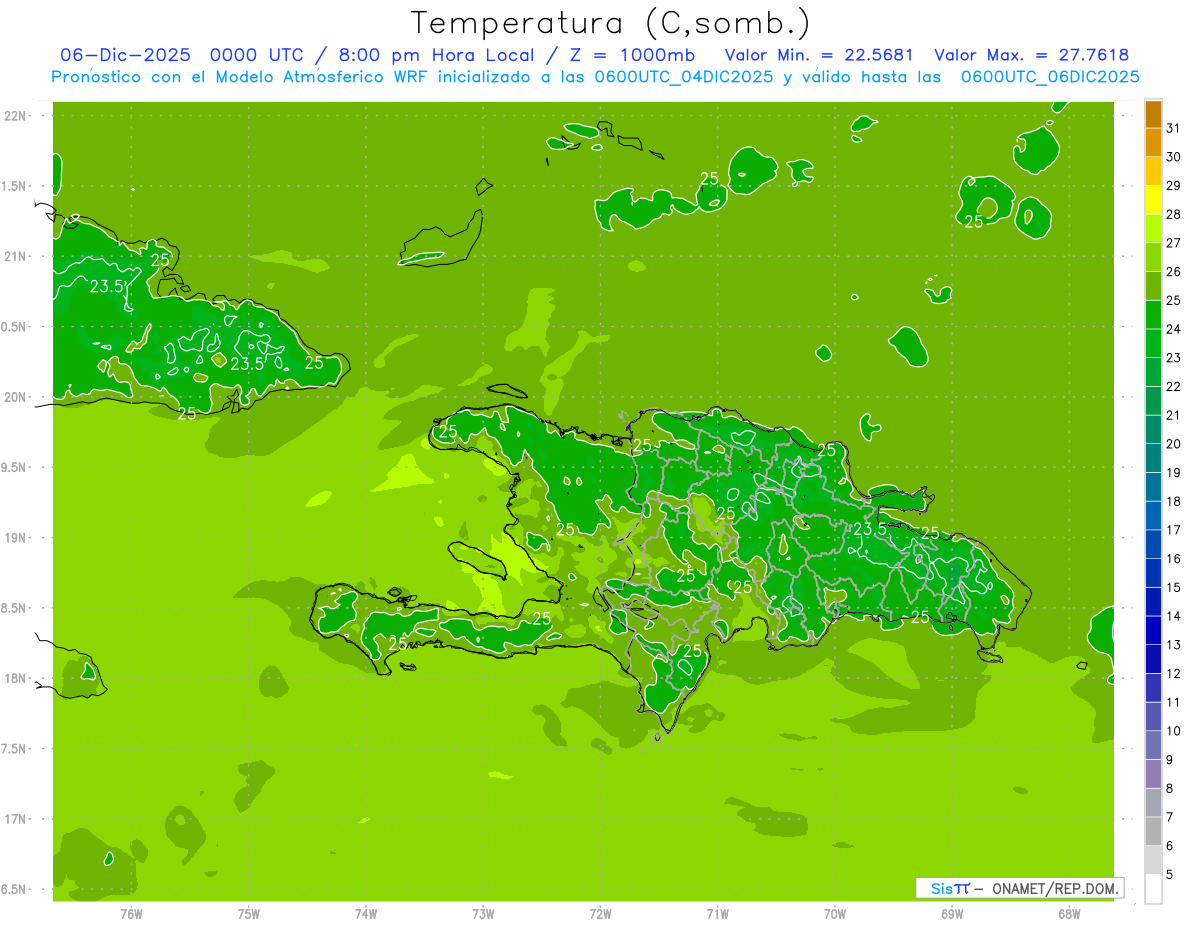Click the '7.5N' latitude tick label

click(14, 749)
